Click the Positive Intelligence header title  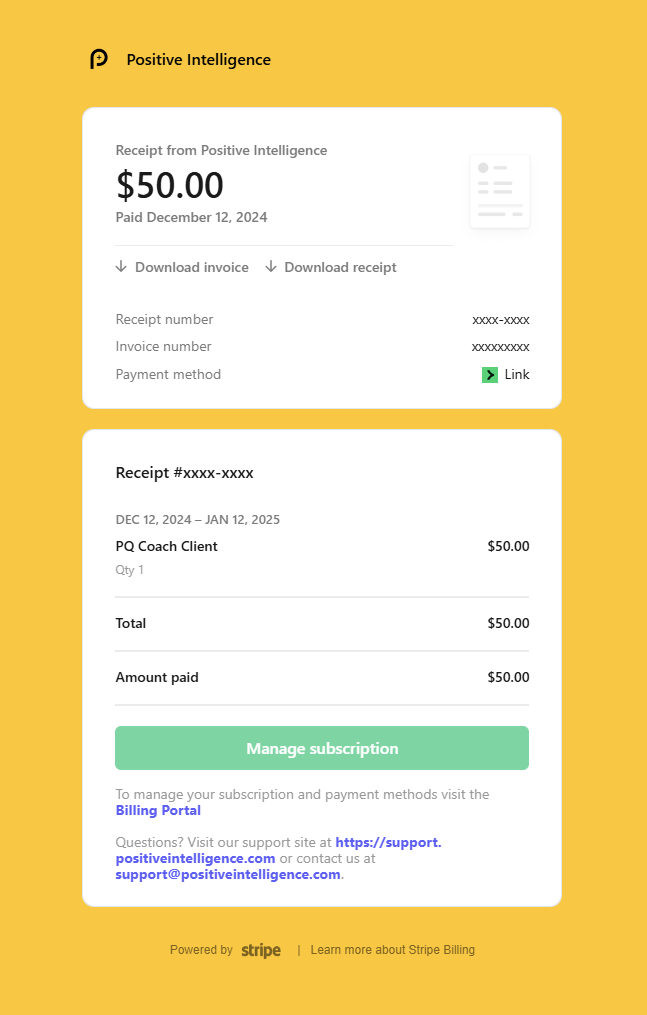pos(199,60)
